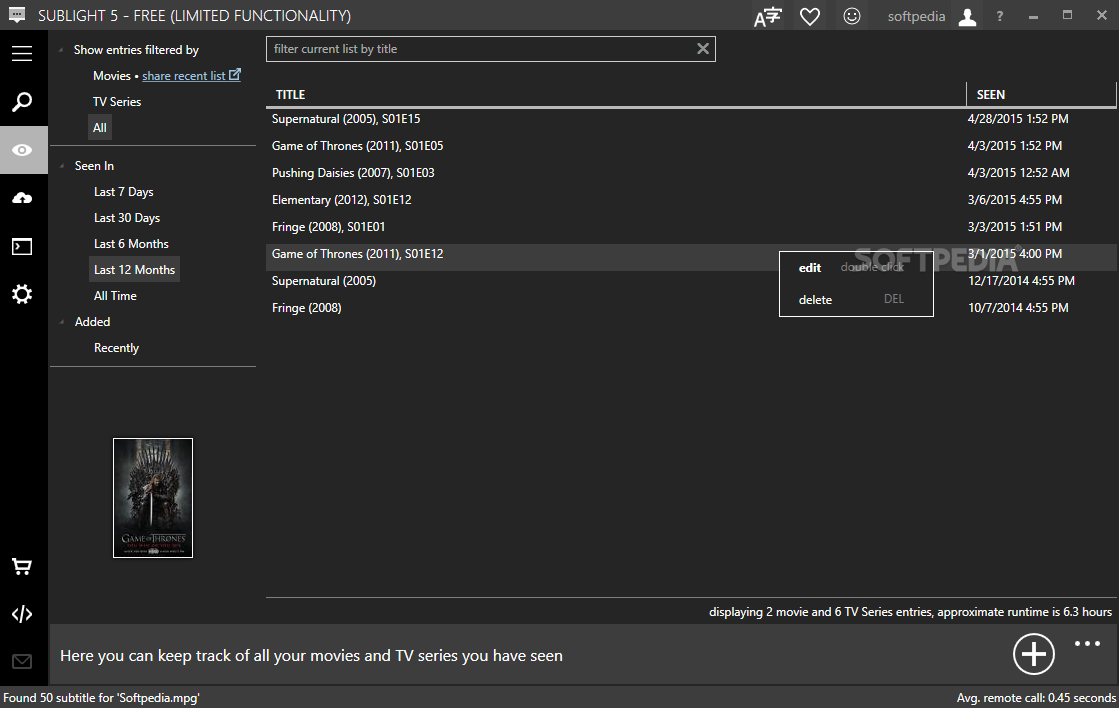Open the three dots more options
This screenshot has height=708, width=1119.
[1087, 644]
